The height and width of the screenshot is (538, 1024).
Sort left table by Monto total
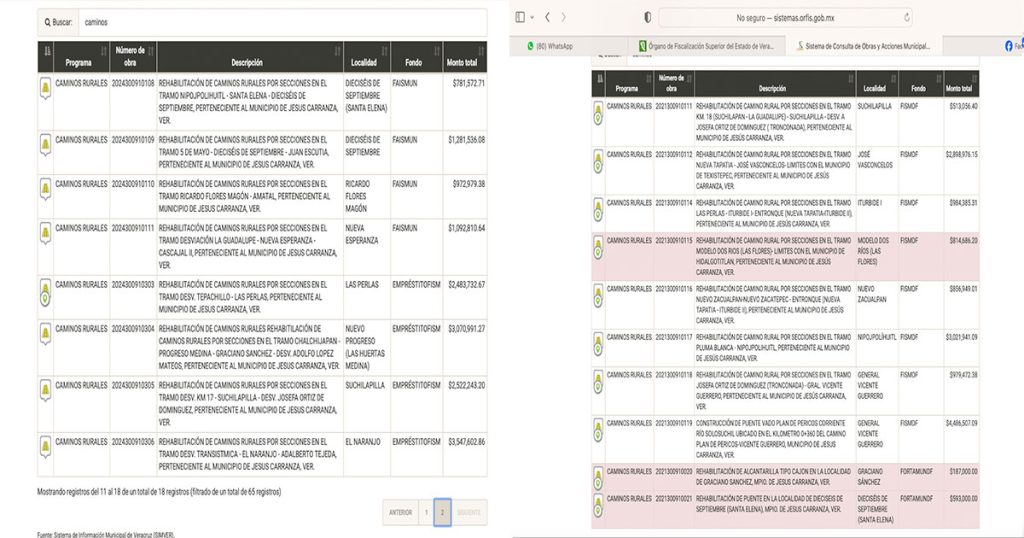coord(465,57)
